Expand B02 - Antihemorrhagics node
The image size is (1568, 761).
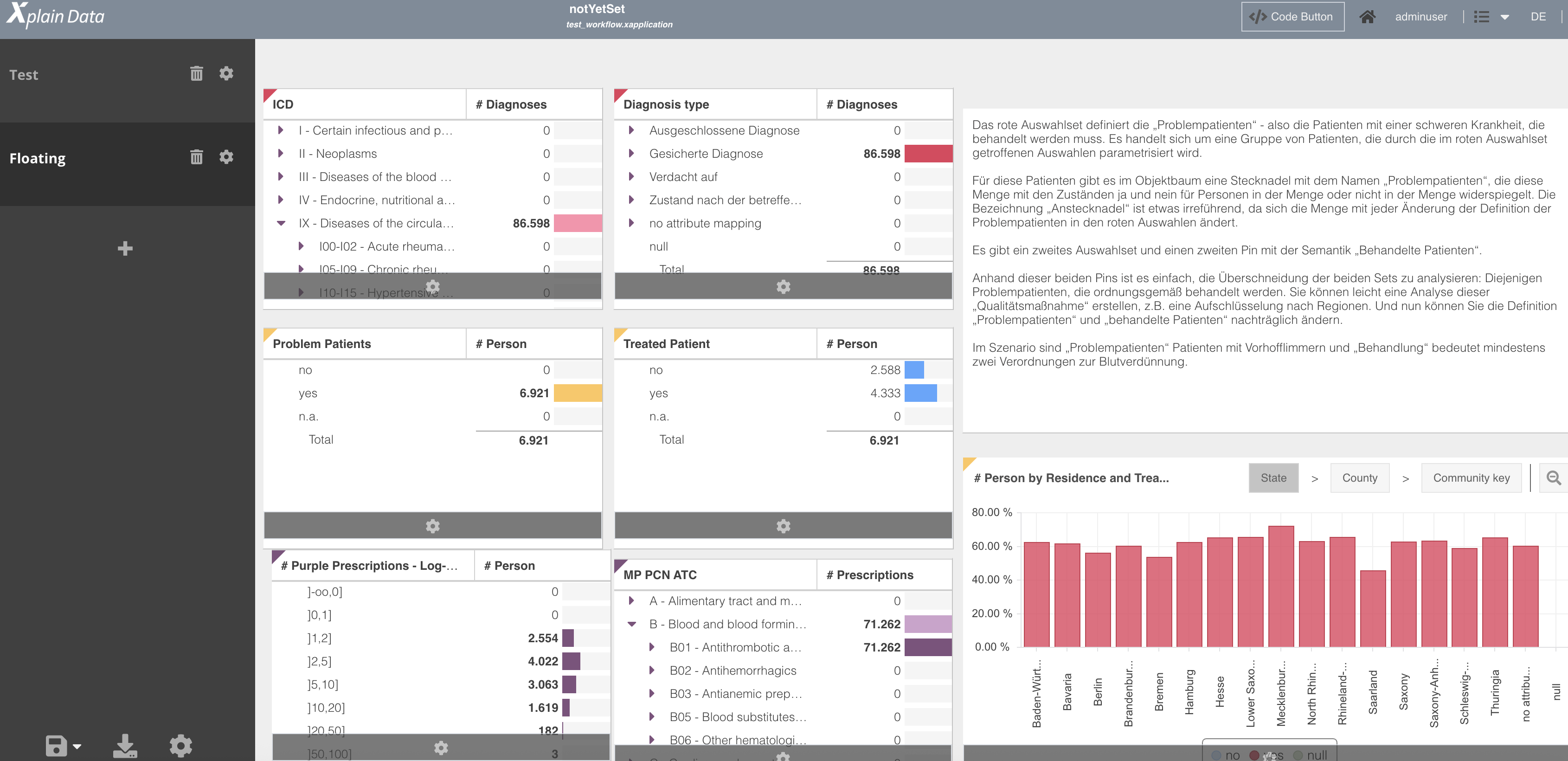(652, 671)
